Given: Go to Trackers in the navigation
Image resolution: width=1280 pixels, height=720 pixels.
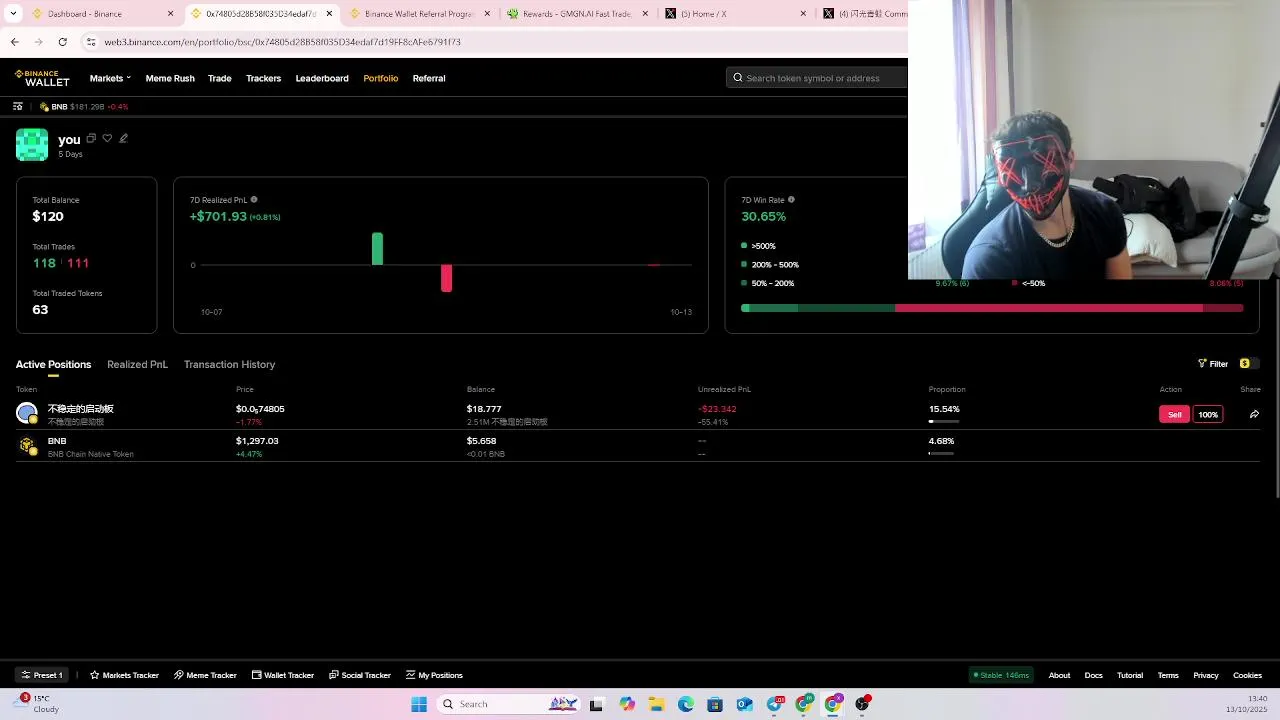Looking at the screenshot, I should point(263,78).
